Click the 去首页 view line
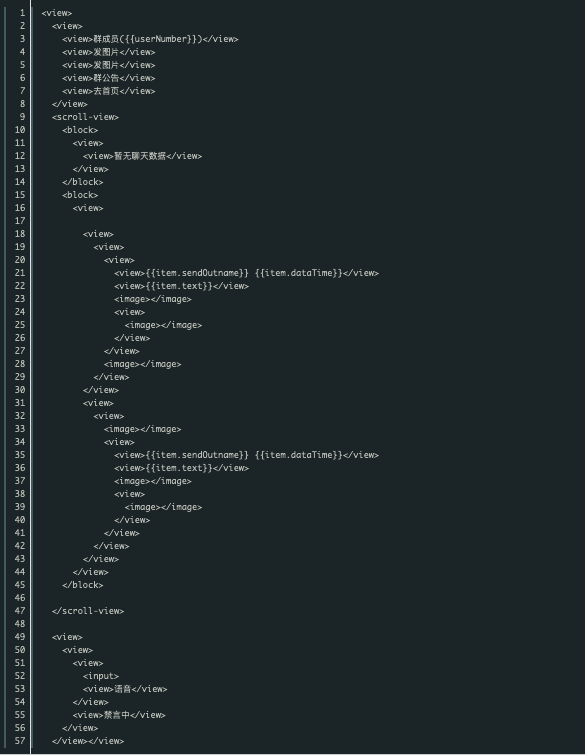The image size is (585, 755). 109,91
